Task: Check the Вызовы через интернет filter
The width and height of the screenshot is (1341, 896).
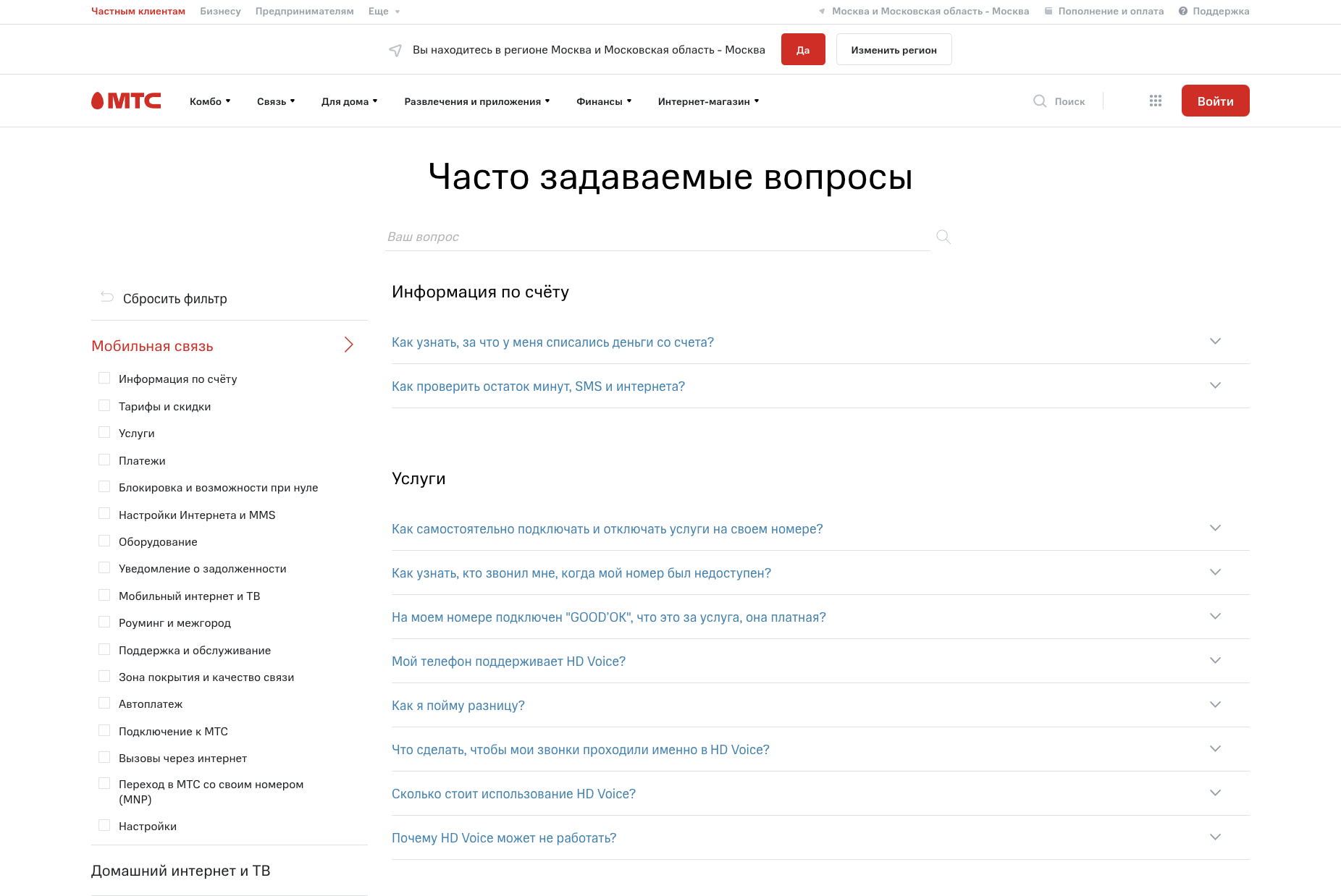Action: 104,757
